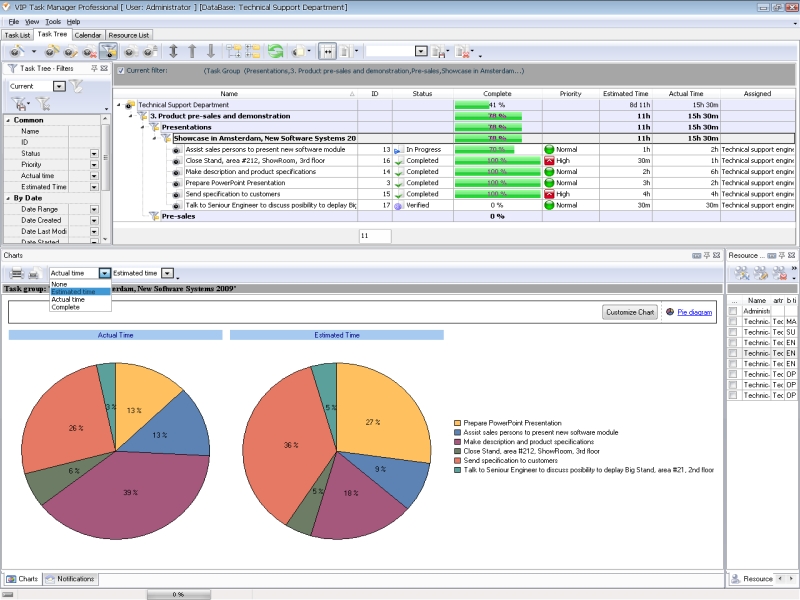Open the Priority filter dropdown
Viewport: 800px width, 600px height.
94,165
